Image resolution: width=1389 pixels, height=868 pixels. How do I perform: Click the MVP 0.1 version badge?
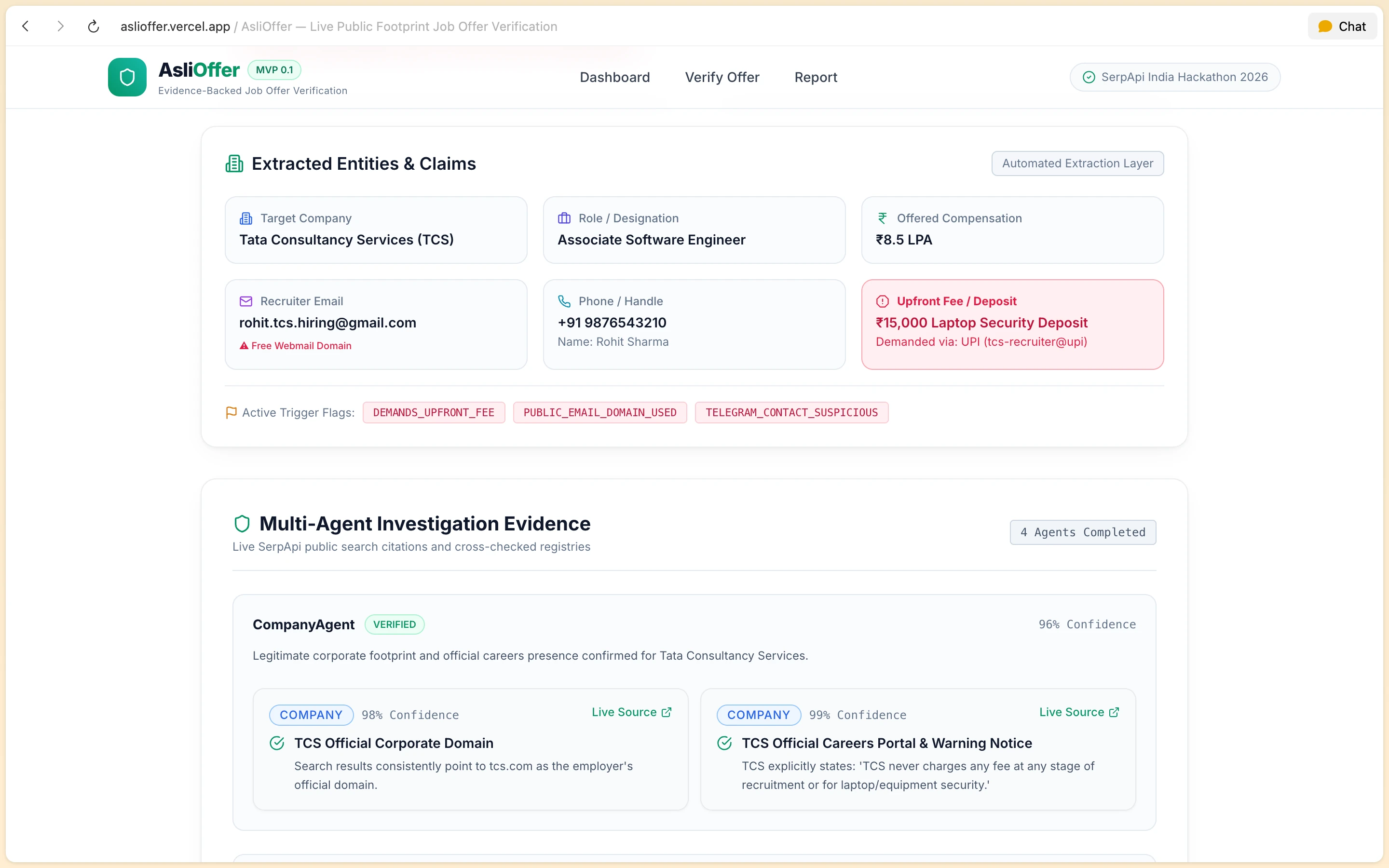274,69
